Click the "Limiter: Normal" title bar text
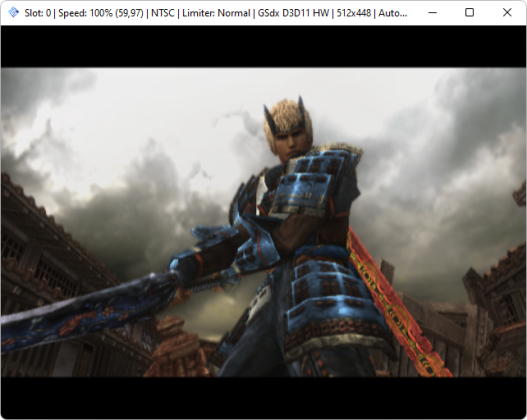527x420 pixels. tap(216, 13)
